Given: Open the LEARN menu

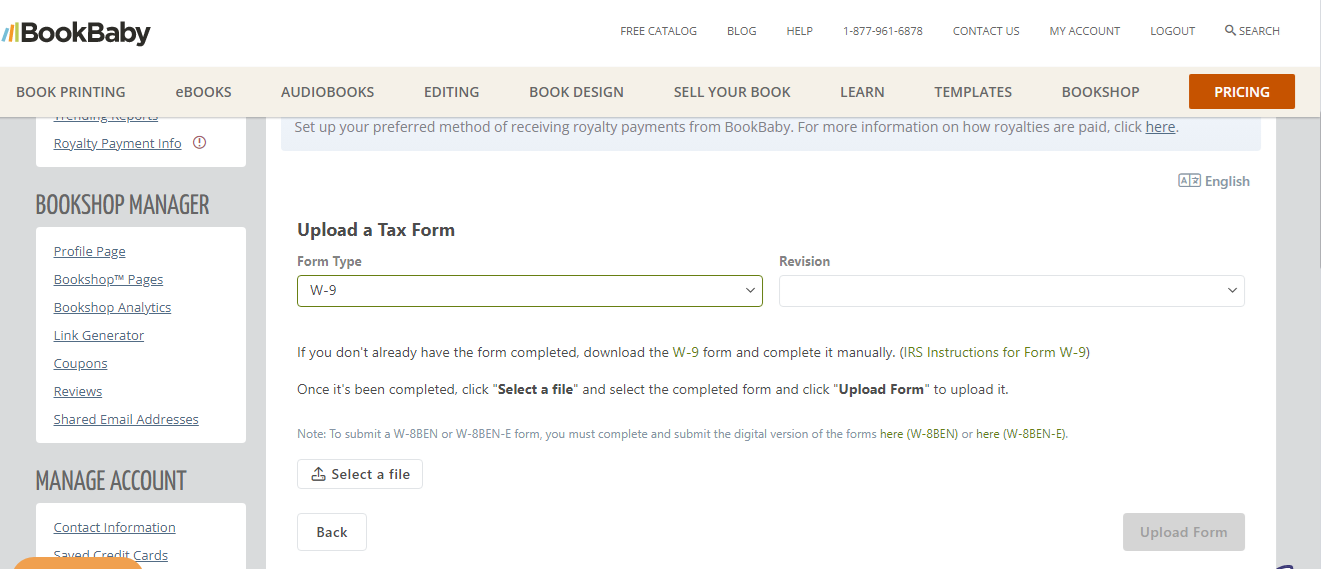Looking at the screenshot, I should point(862,92).
